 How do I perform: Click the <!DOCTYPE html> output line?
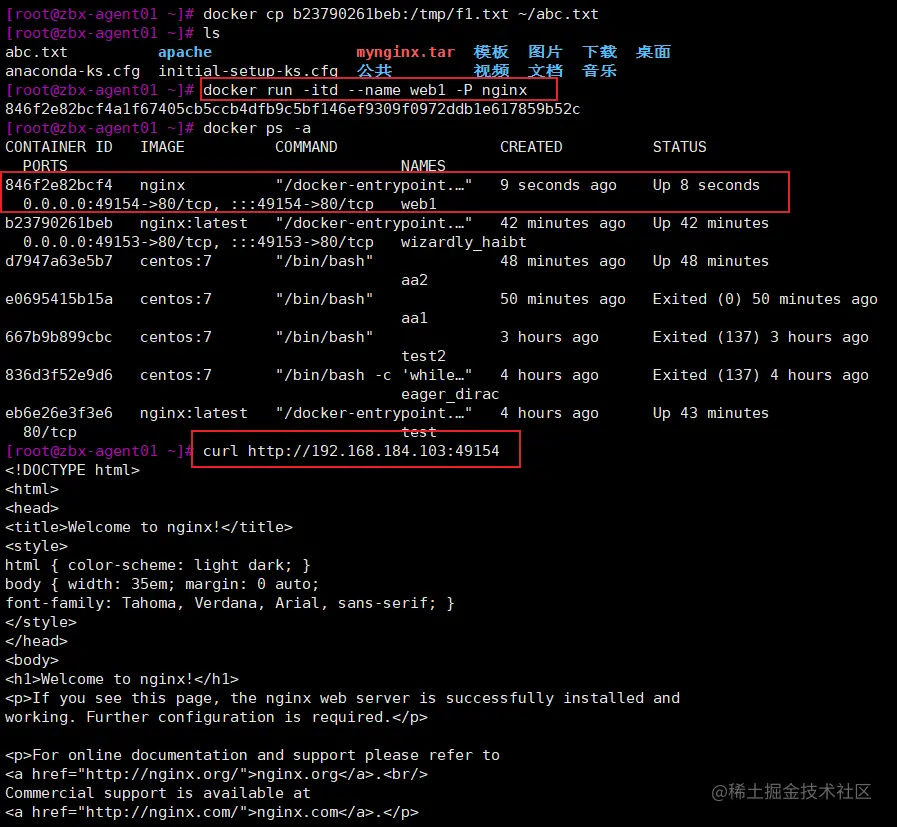coord(72,470)
